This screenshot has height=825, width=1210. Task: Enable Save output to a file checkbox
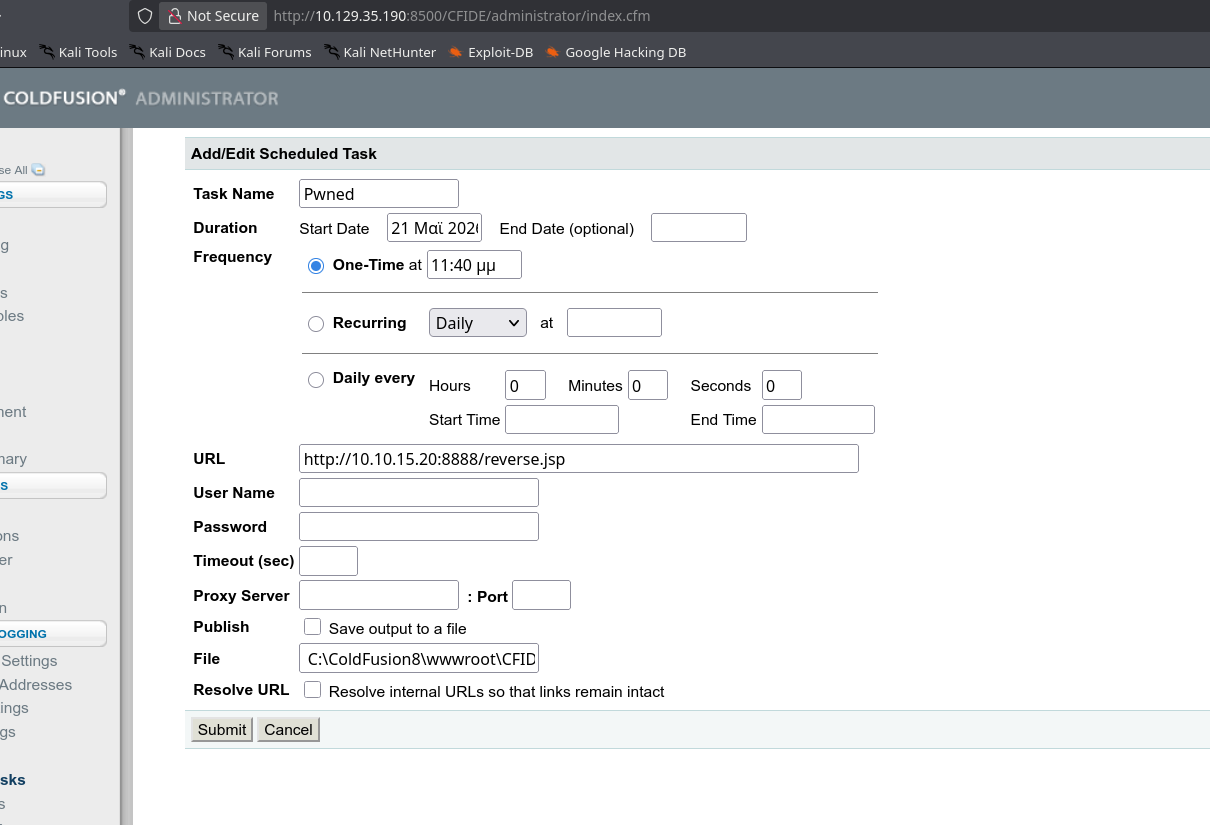coord(312,627)
